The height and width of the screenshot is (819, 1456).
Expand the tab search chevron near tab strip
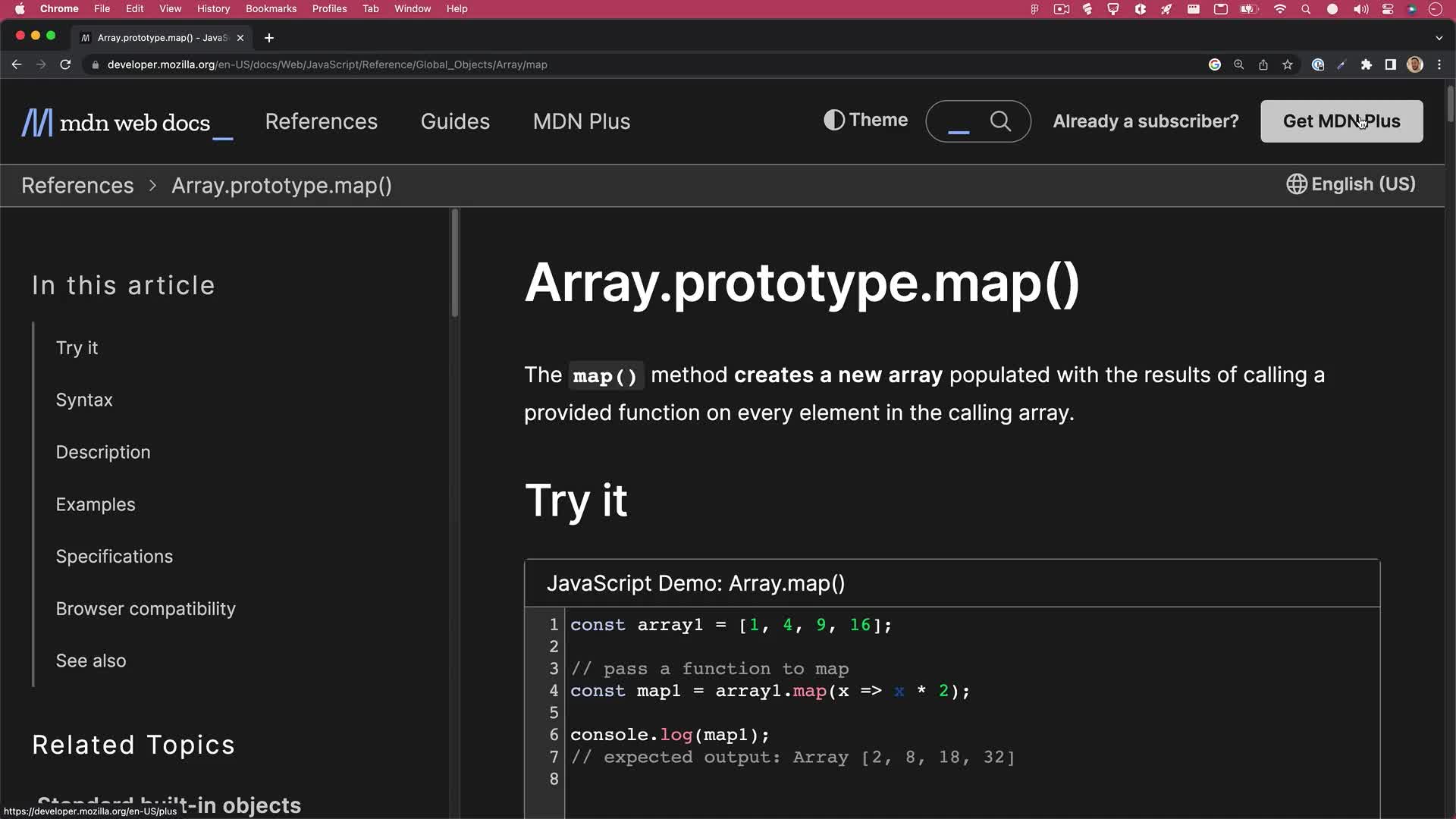[1439, 37]
